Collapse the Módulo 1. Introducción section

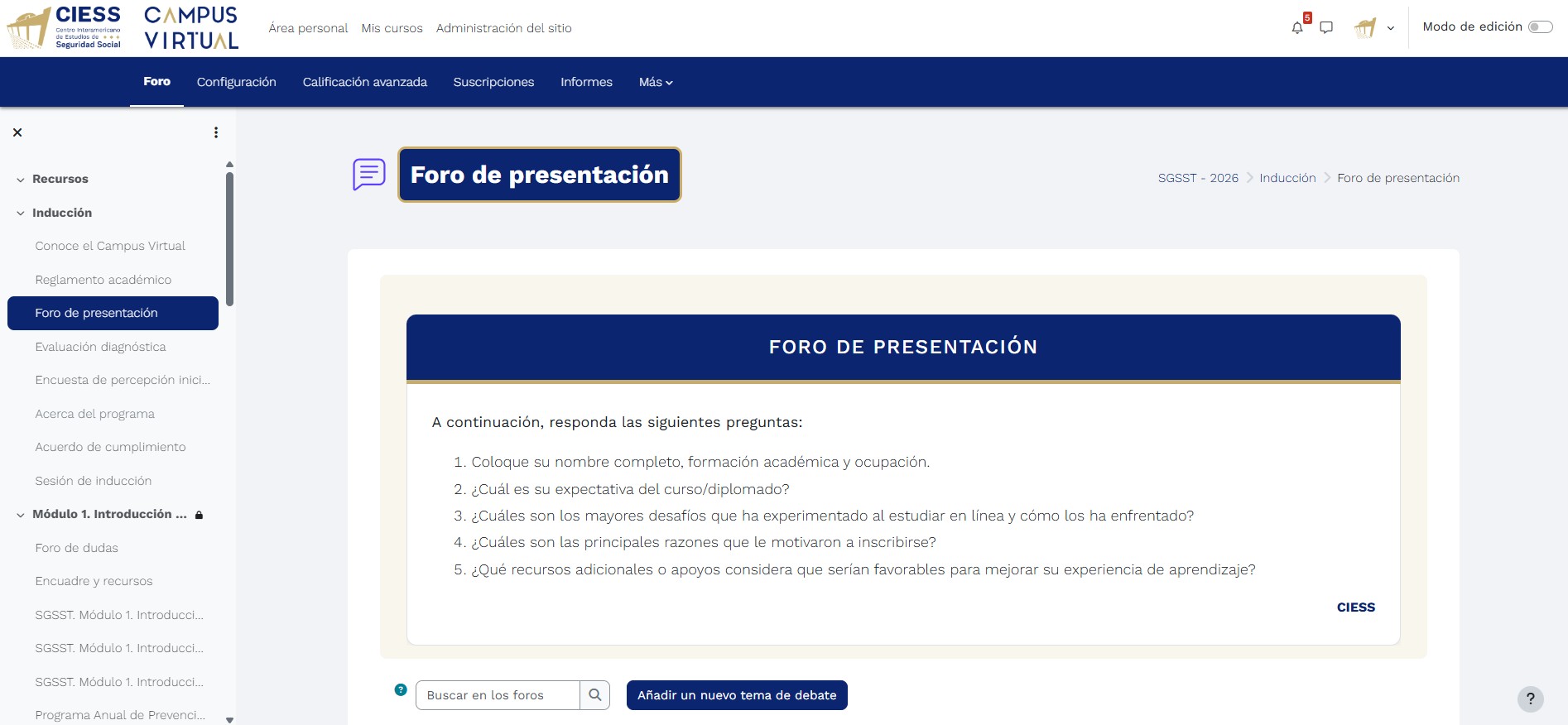(x=21, y=515)
